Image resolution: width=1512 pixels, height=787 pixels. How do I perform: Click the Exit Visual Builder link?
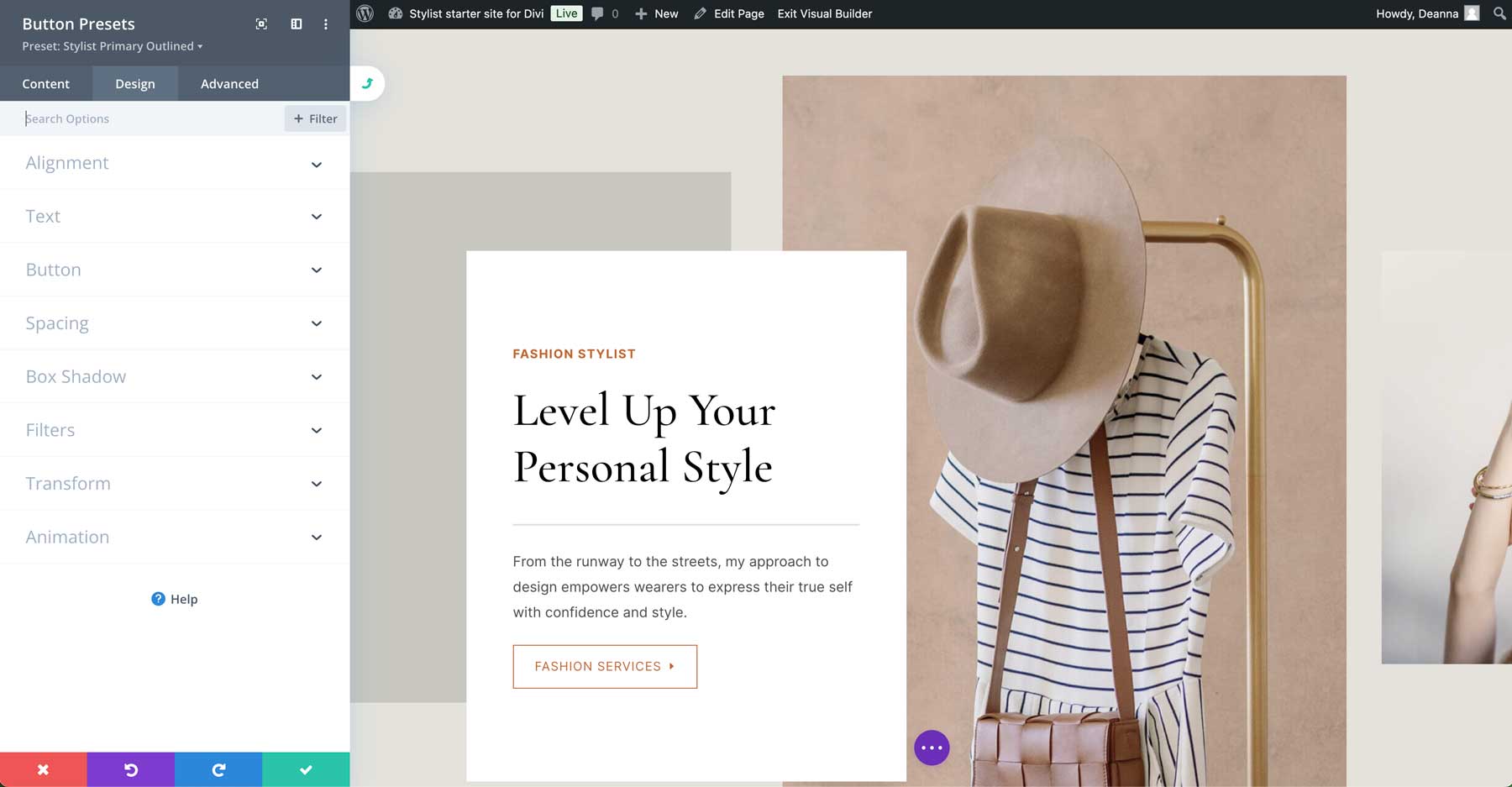point(824,13)
